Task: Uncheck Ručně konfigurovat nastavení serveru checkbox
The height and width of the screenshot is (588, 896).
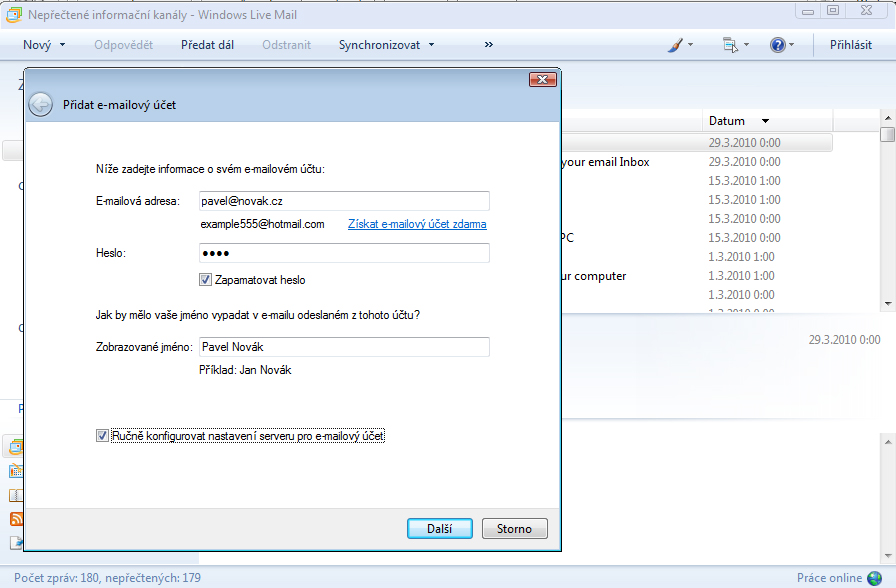Action: 102,436
